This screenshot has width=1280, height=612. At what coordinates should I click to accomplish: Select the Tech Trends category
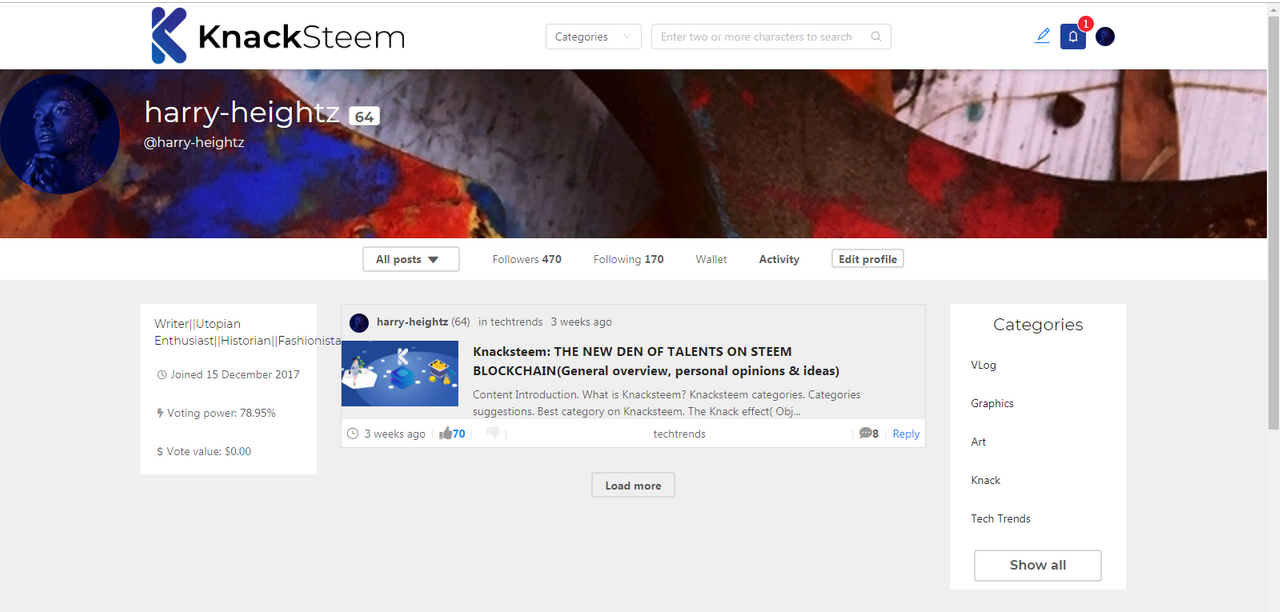point(1001,518)
